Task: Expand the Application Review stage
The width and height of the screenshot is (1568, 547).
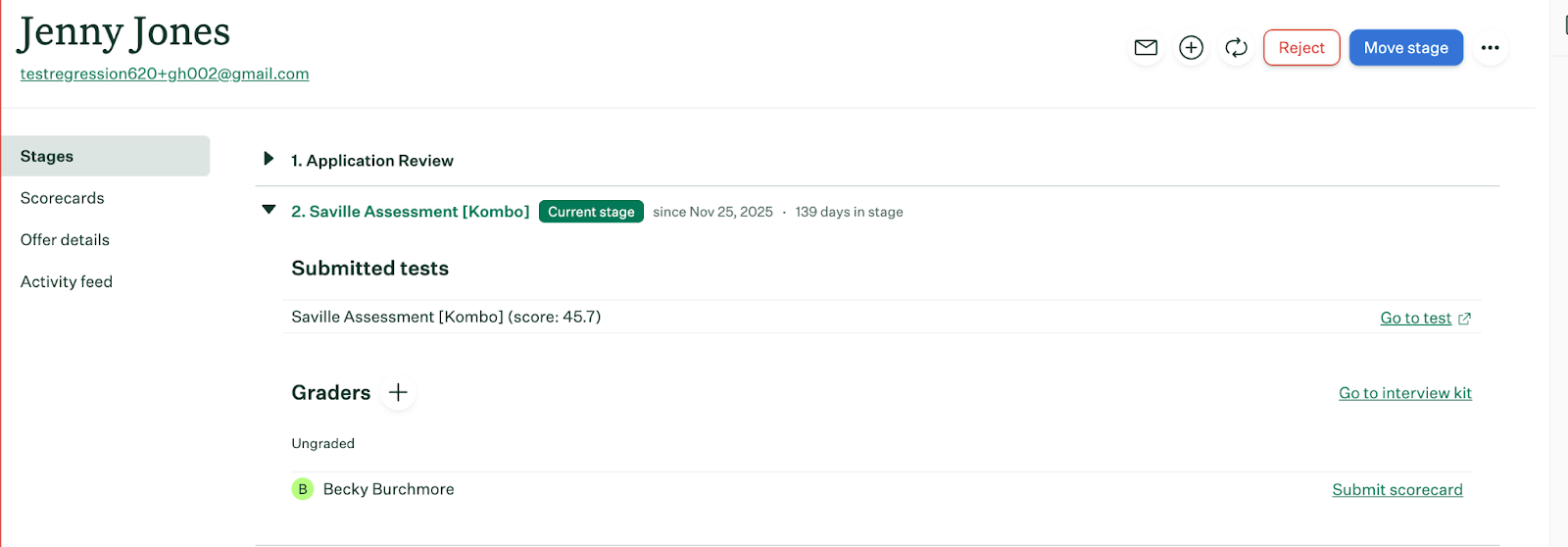Action: point(269,159)
